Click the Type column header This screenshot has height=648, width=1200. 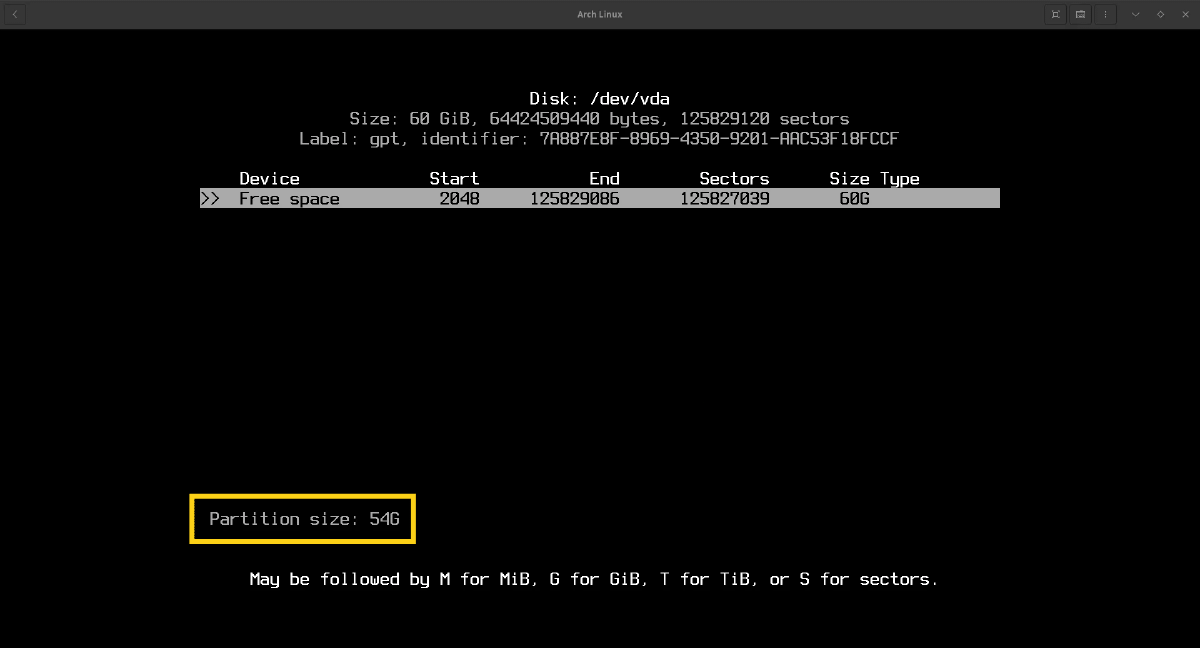click(x=899, y=179)
